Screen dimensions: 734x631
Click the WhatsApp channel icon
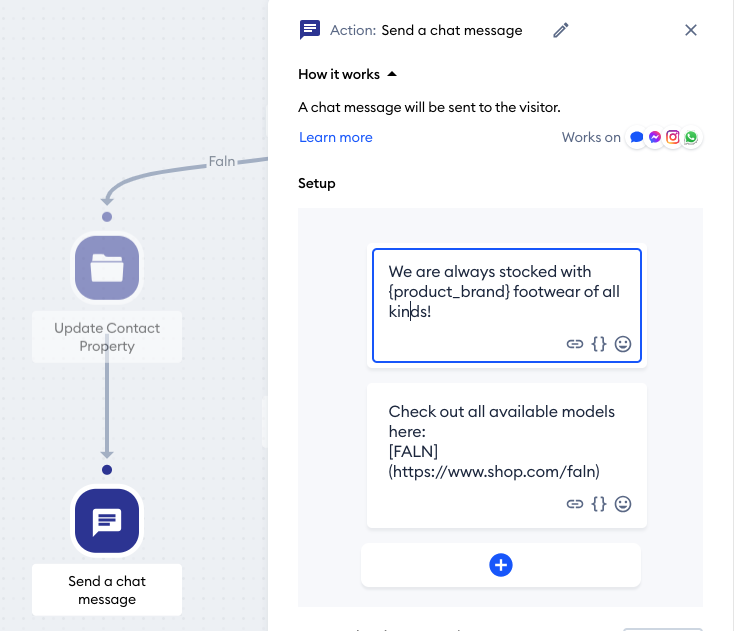point(691,138)
